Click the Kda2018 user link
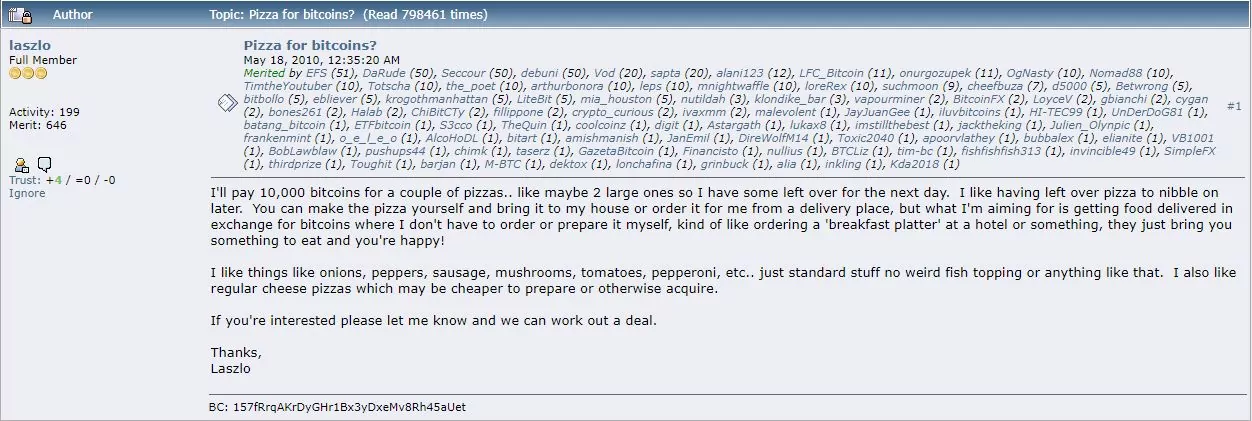Screen dimensions: 1252x421 [x=914, y=164]
